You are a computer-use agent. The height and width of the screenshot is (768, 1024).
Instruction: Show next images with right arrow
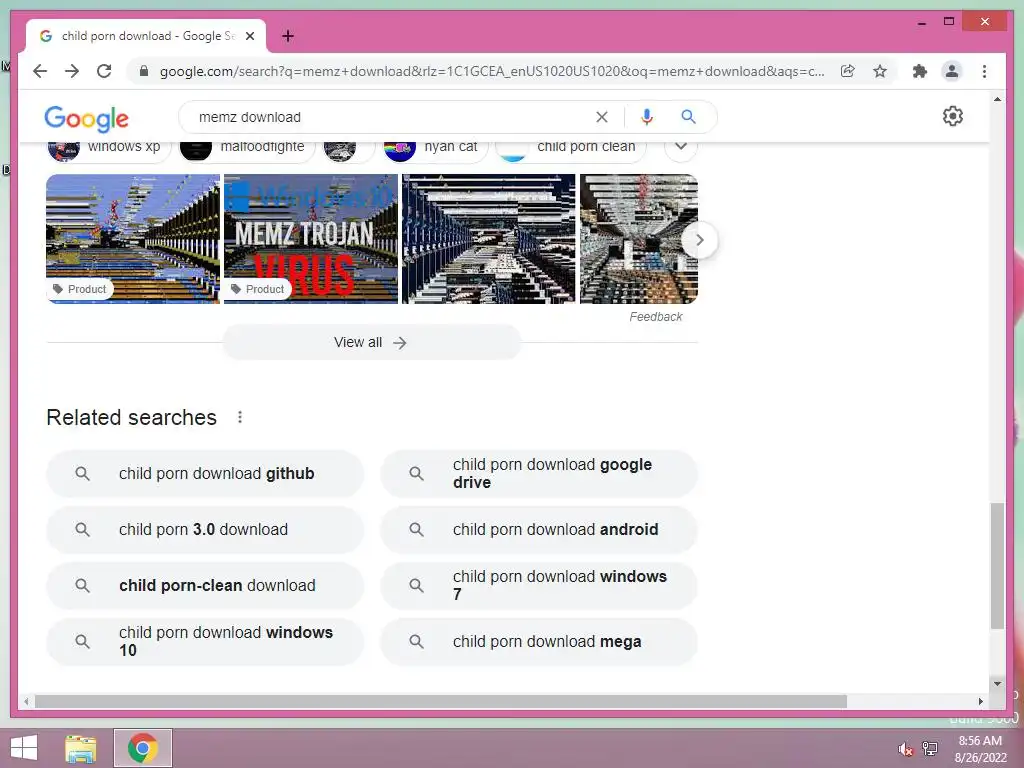pos(699,240)
